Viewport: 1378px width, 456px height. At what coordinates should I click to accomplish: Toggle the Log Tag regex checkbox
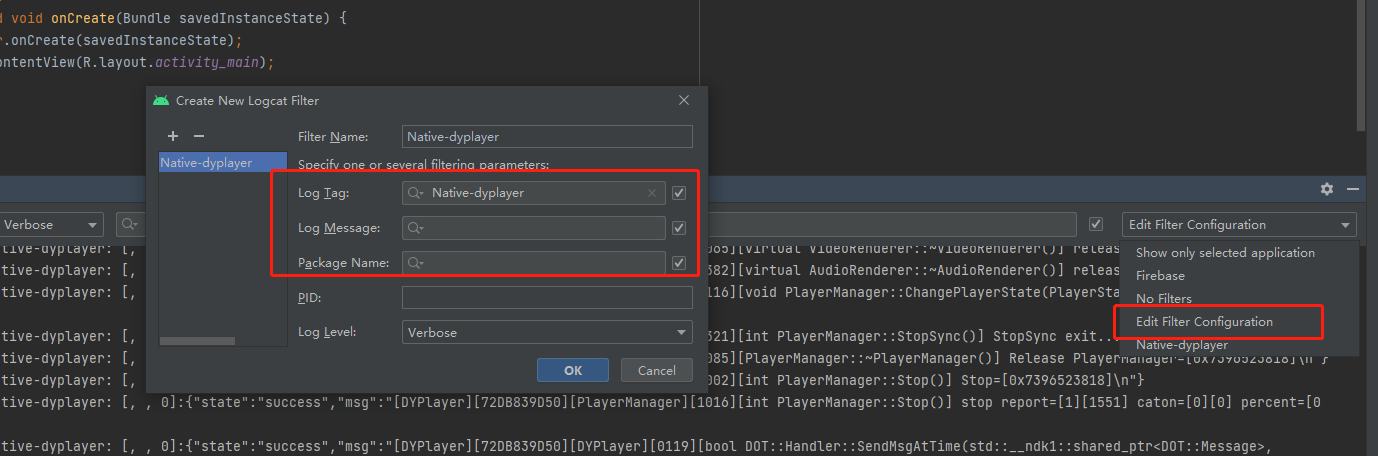point(679,193)
